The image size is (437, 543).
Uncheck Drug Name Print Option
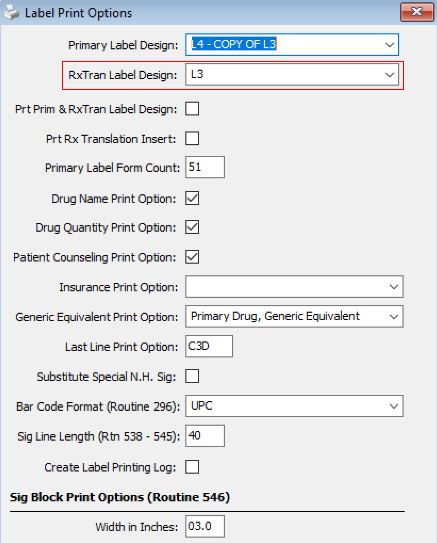click(192, 198)
